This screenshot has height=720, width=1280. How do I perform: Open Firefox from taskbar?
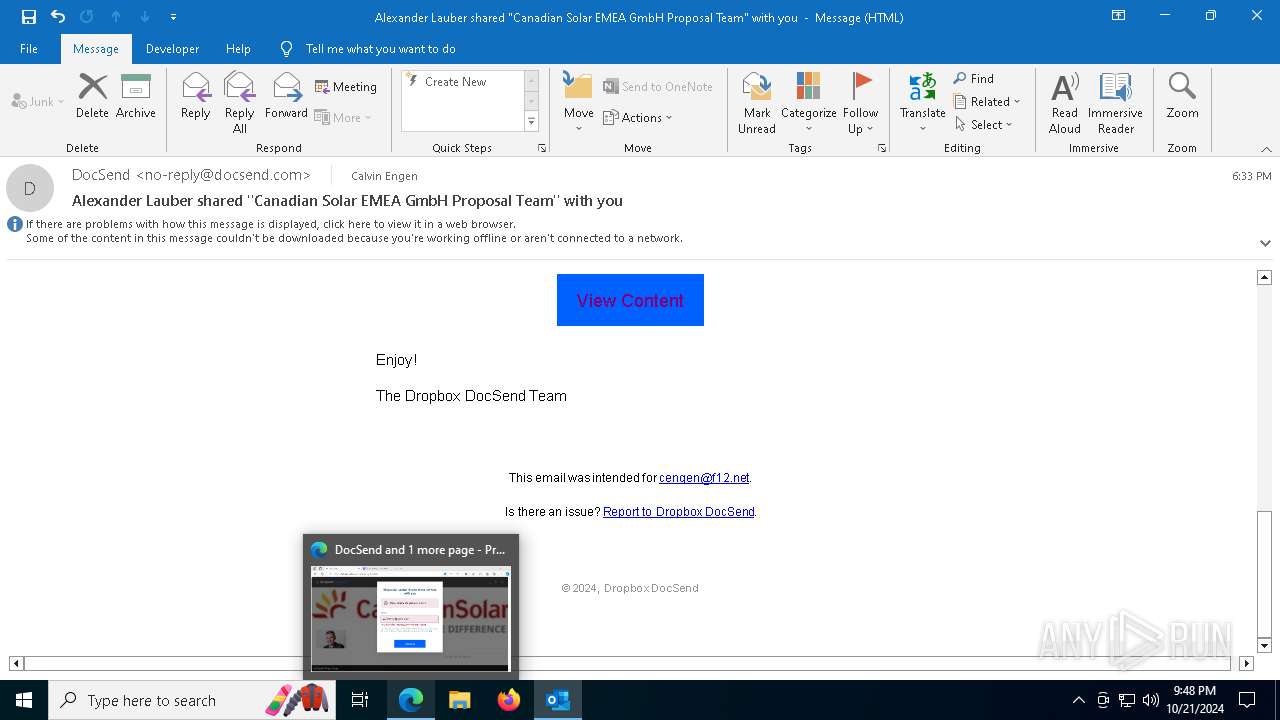[x=509, y=700]
